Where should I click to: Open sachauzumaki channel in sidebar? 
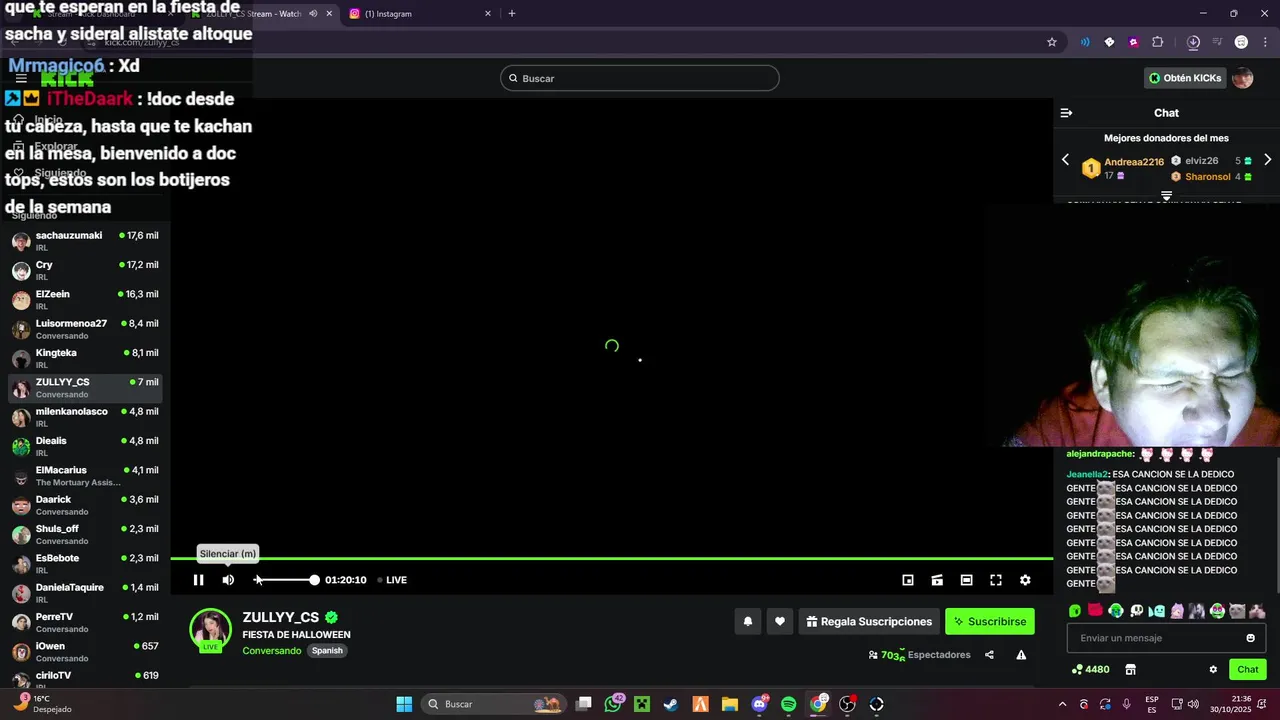(x=85, y=241)
